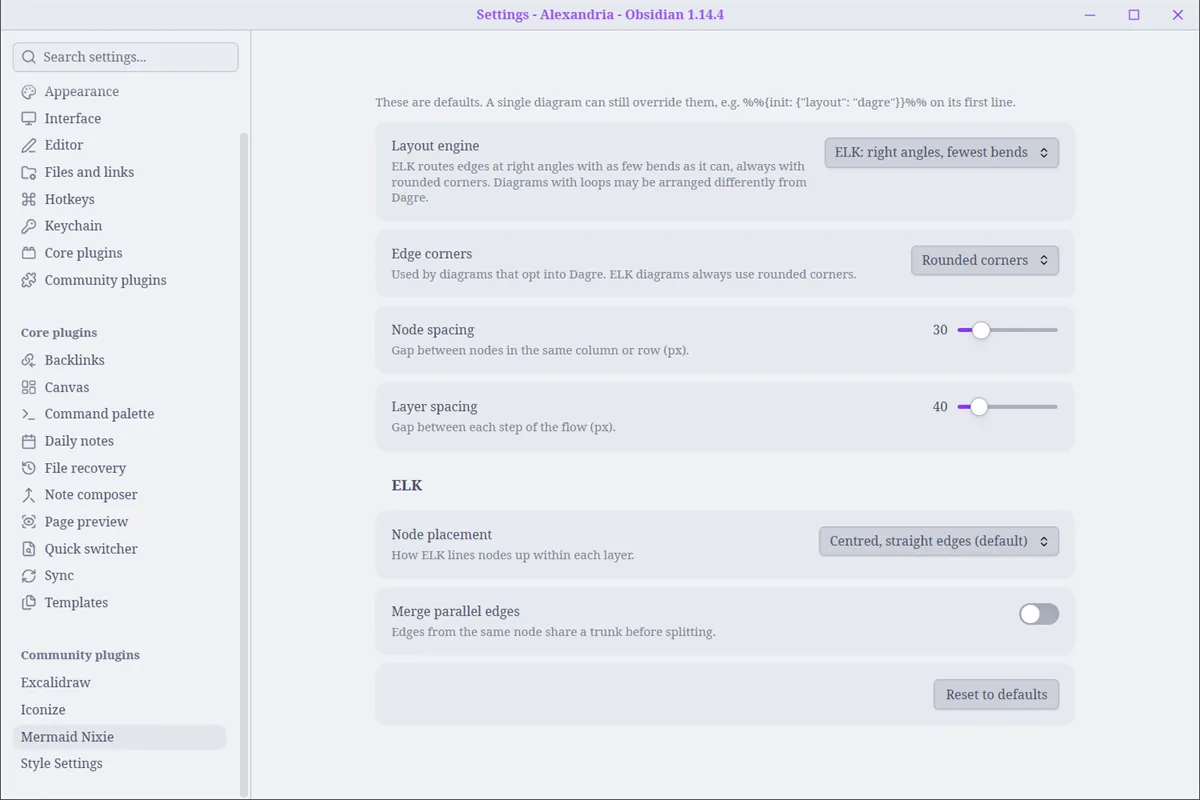Adjust the Node spacing slider

1007,330
